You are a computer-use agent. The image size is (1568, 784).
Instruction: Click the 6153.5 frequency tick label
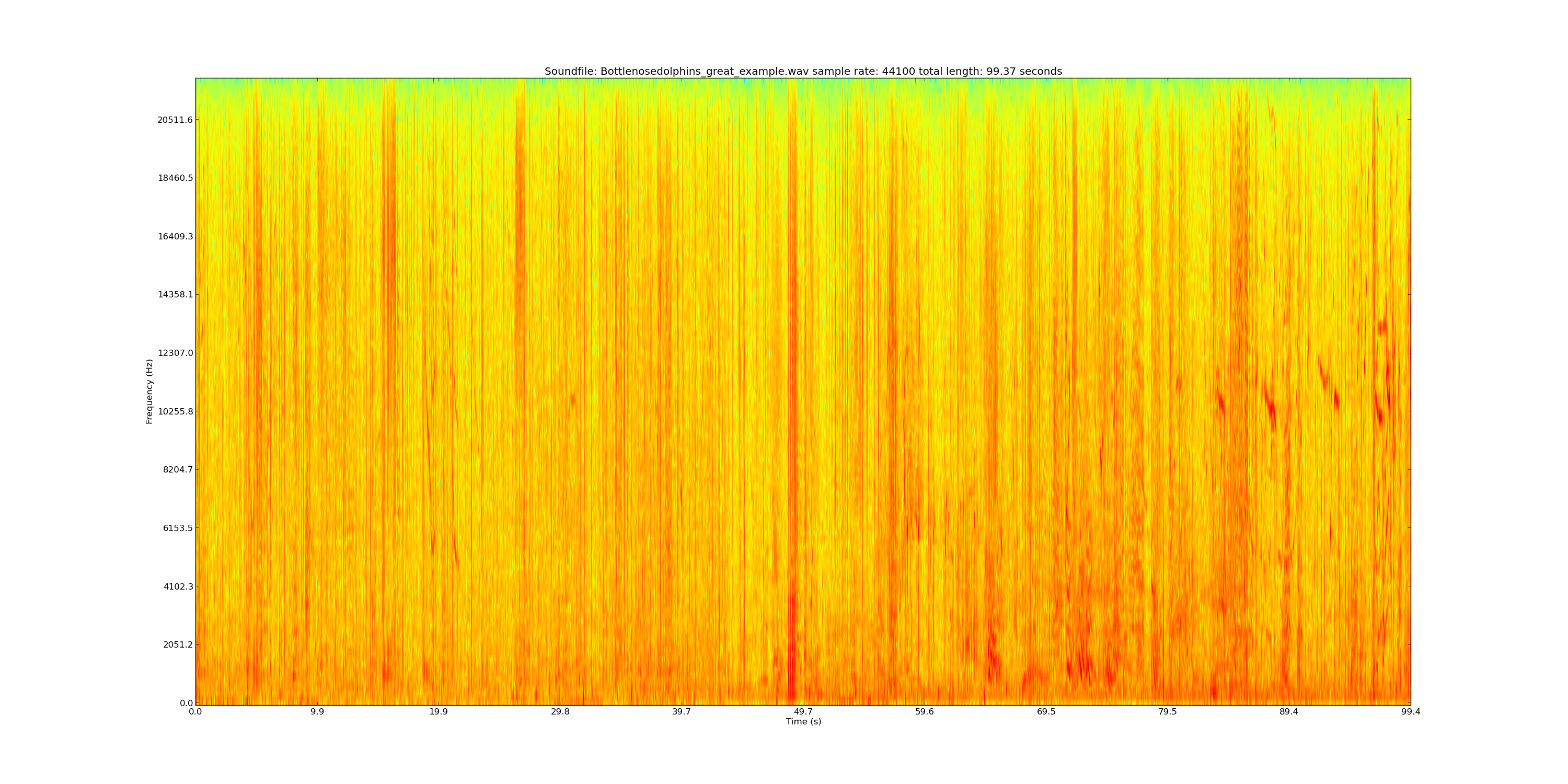click(177, 528)
